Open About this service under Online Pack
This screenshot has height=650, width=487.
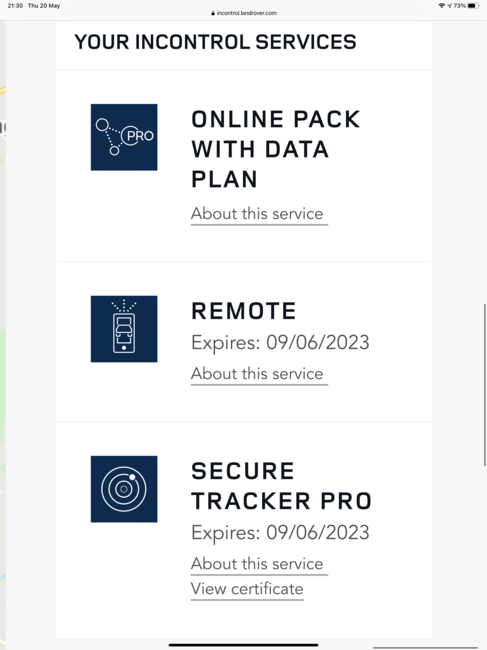259,214
